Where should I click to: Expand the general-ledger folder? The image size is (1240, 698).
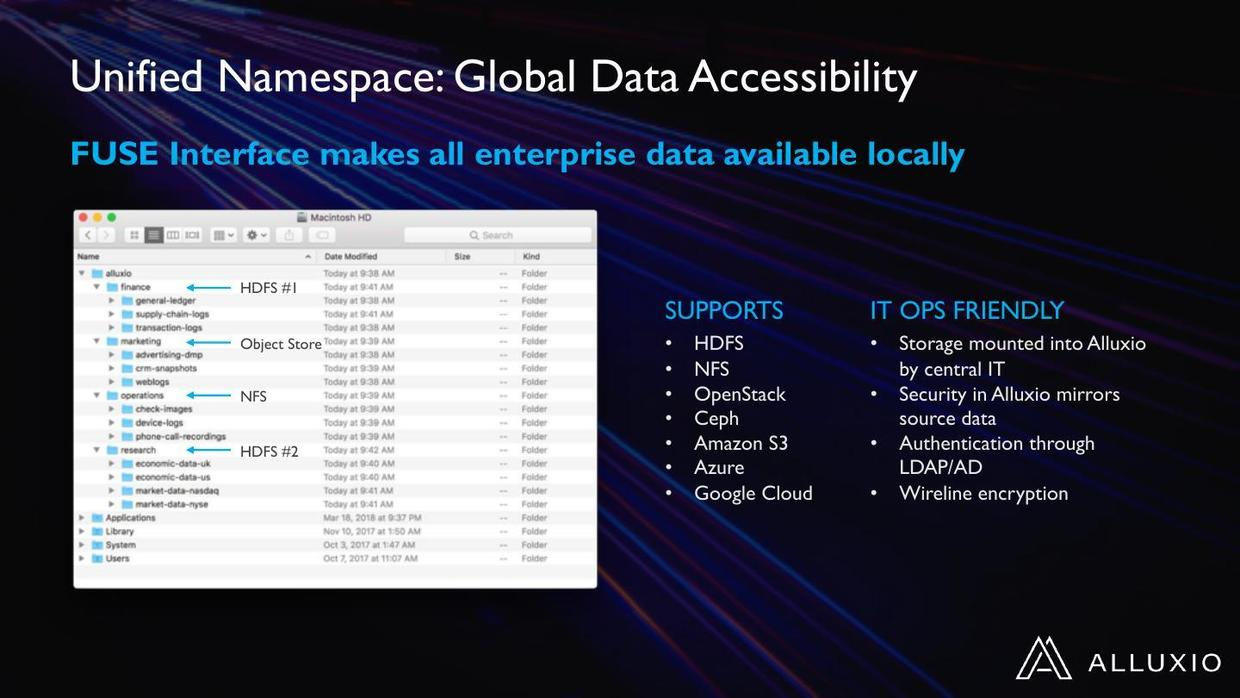(x=112, y=301)
